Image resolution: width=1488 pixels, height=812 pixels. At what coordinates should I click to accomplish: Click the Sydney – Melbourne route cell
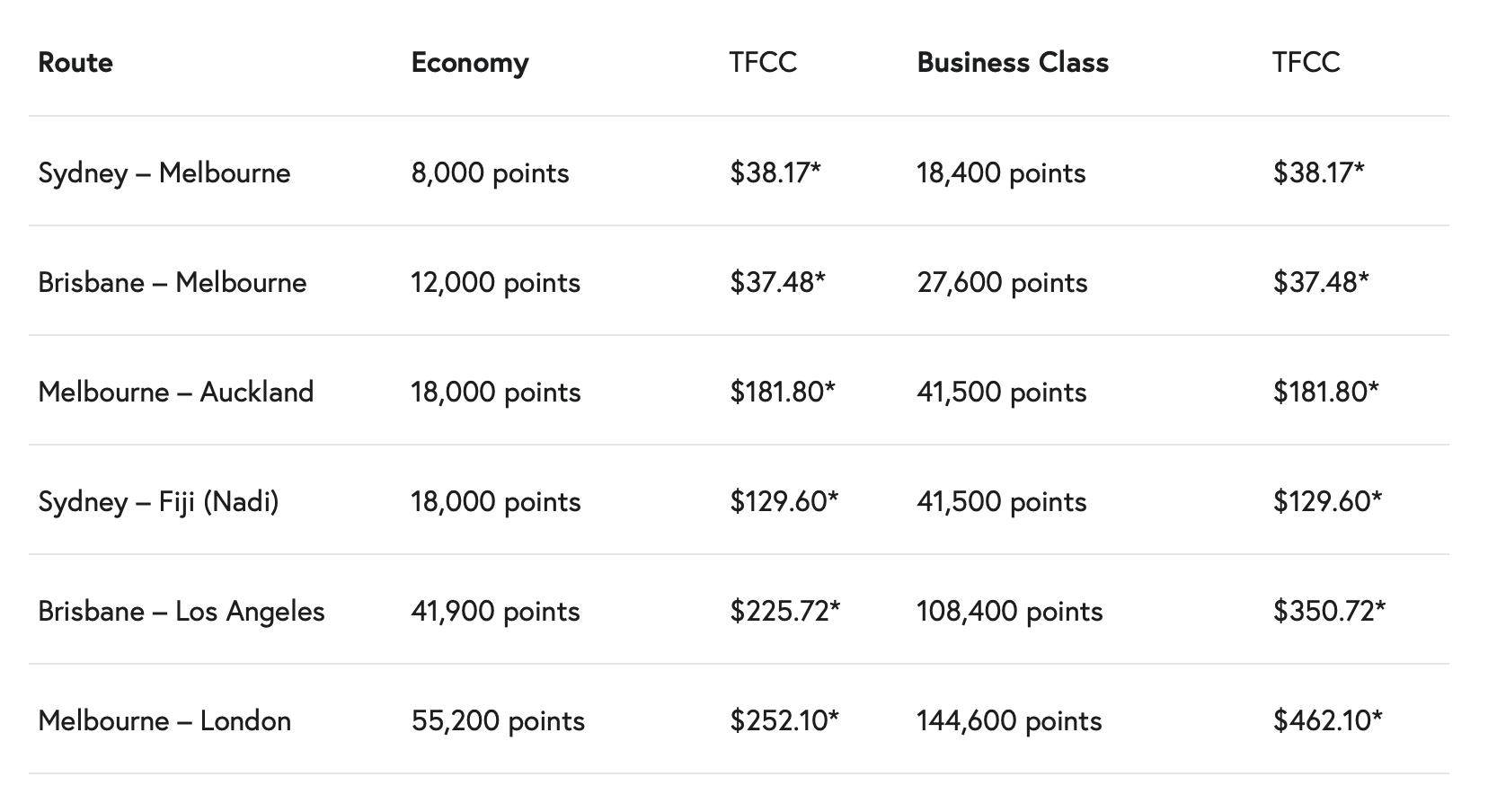164,172
